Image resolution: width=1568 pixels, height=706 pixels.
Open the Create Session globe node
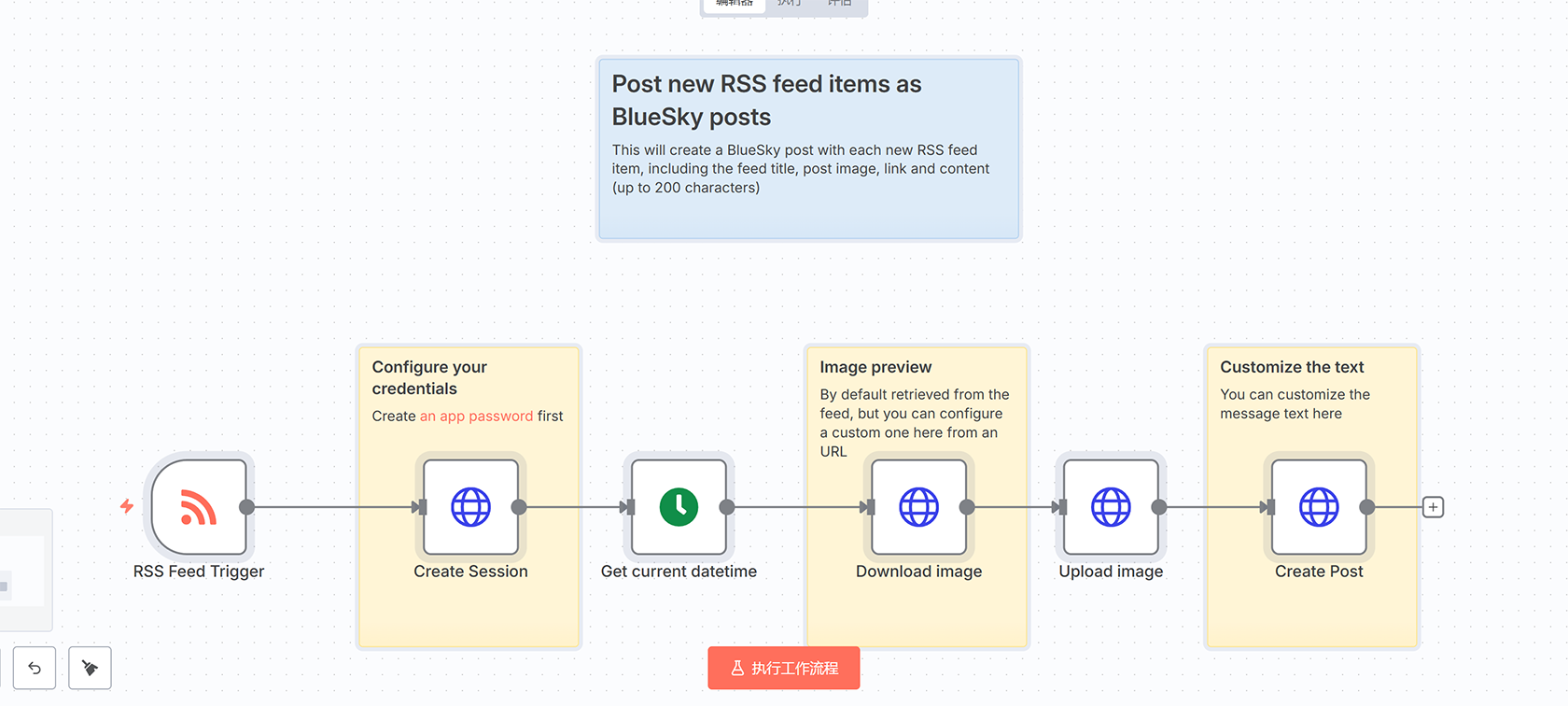(470, 507)
